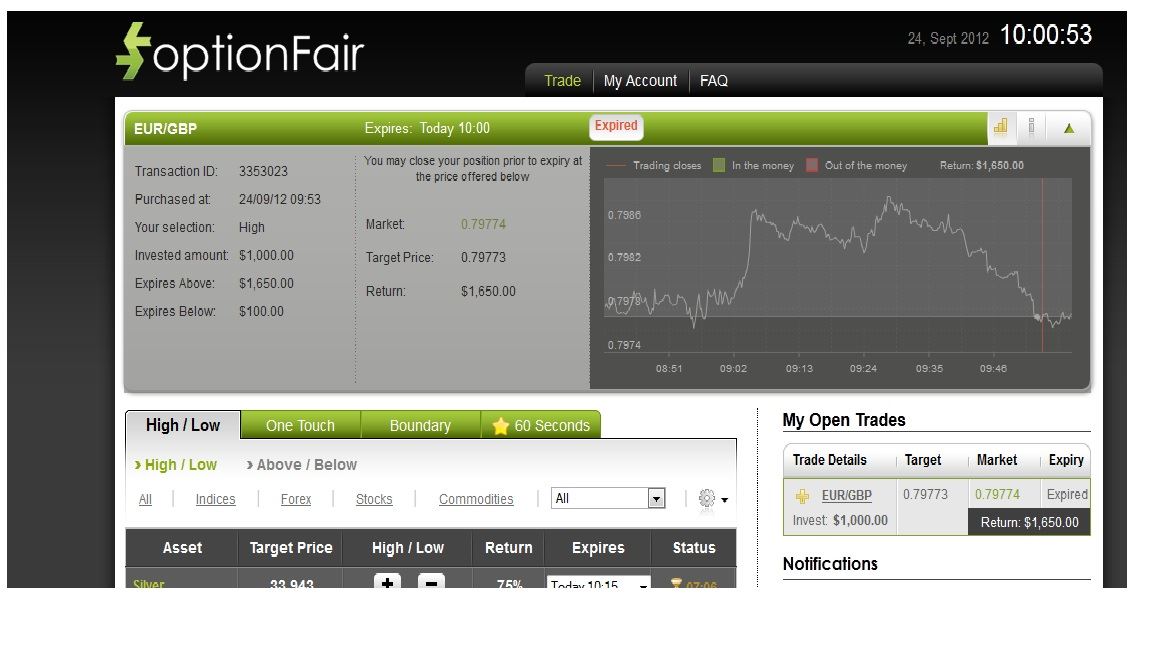Click the Notifications heading
Screen dimensions: 1152x648
[x=830, y=564]
